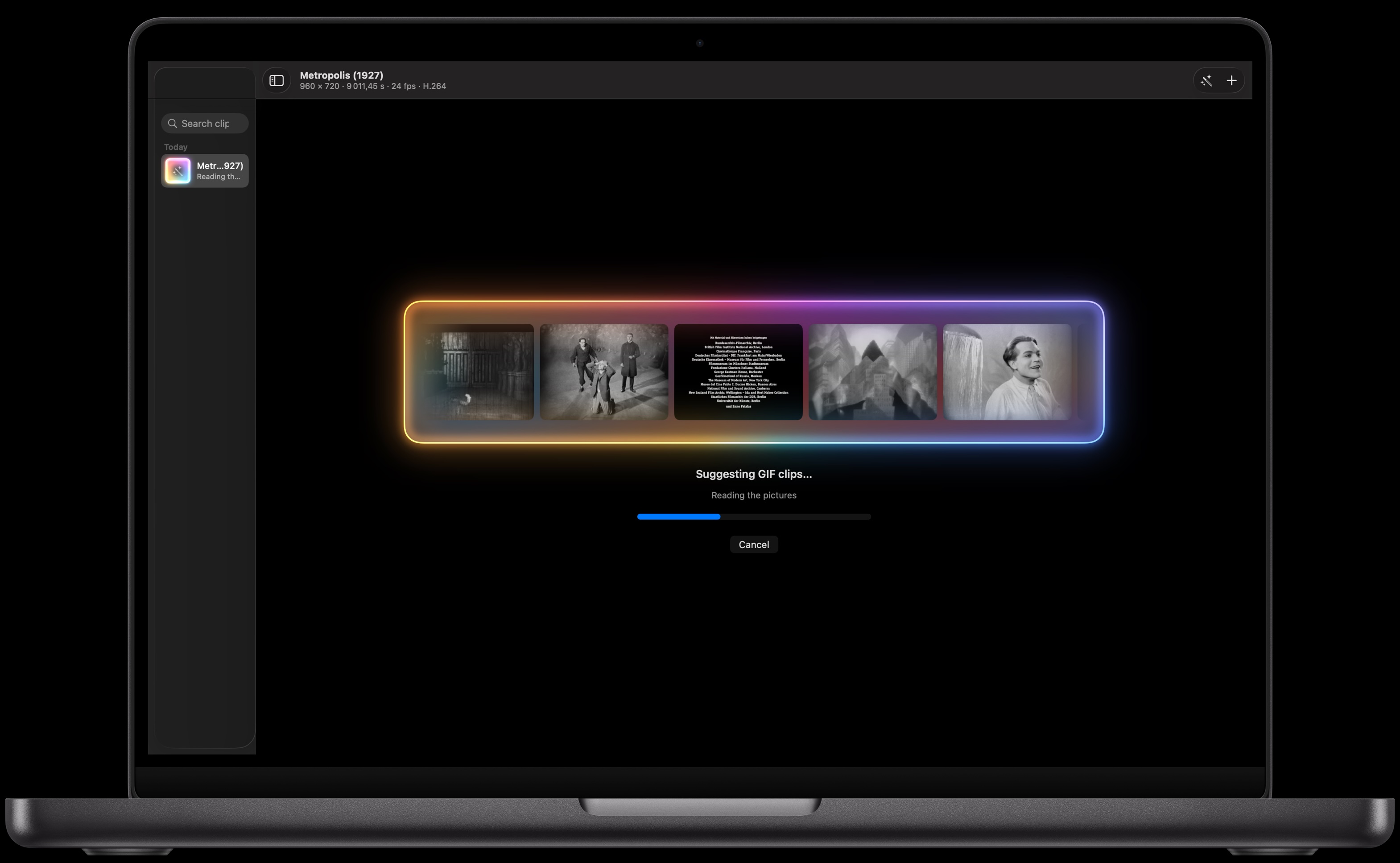Click the Metropolis (1927) title
This screenshot has width=1400, height=863.
[x=341, y=75]
